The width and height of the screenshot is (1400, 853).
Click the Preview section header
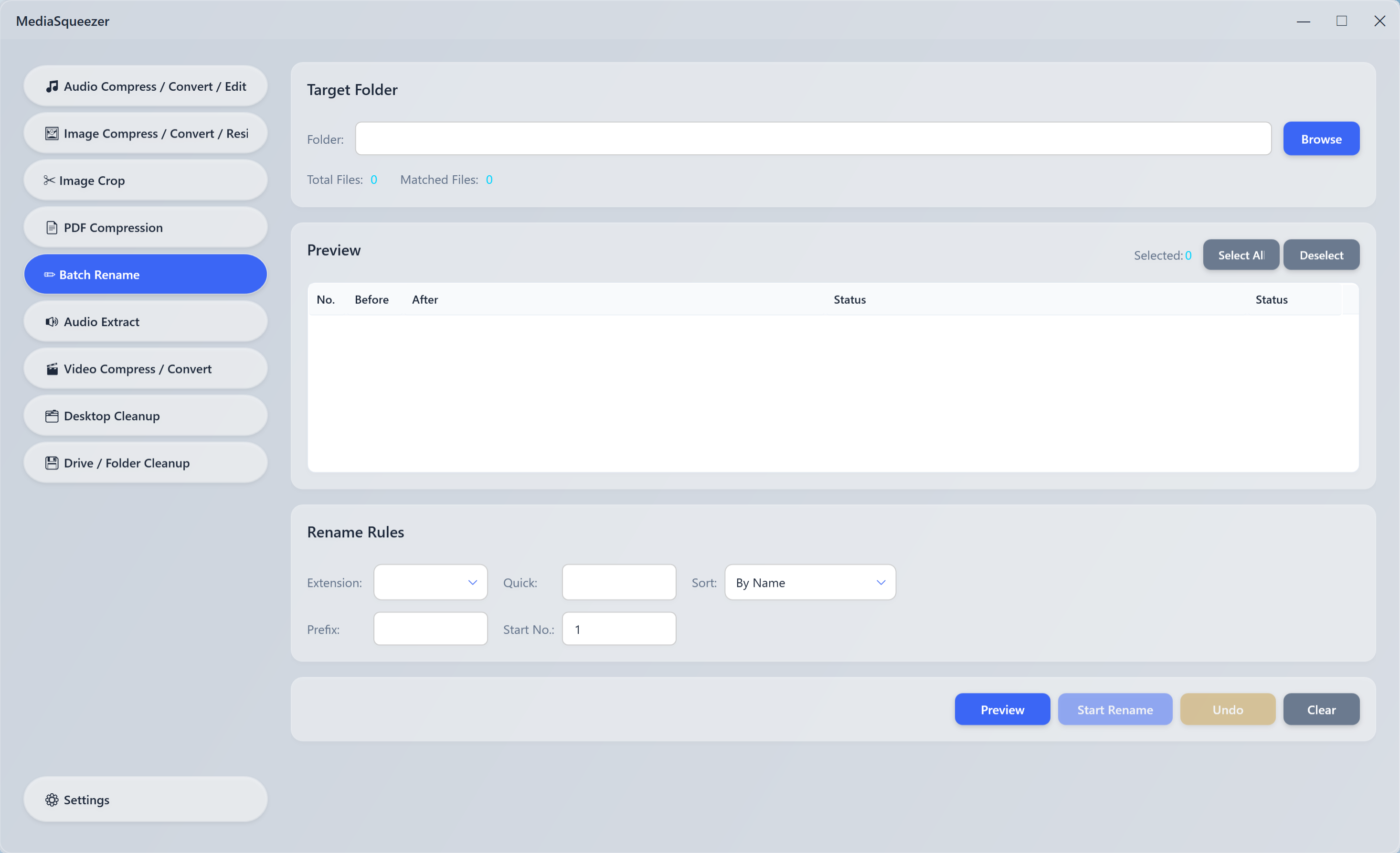click(x=333, y=250)
